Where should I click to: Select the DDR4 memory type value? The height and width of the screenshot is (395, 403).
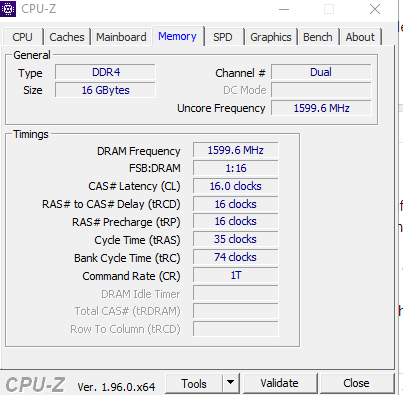(x=105, y=72)
